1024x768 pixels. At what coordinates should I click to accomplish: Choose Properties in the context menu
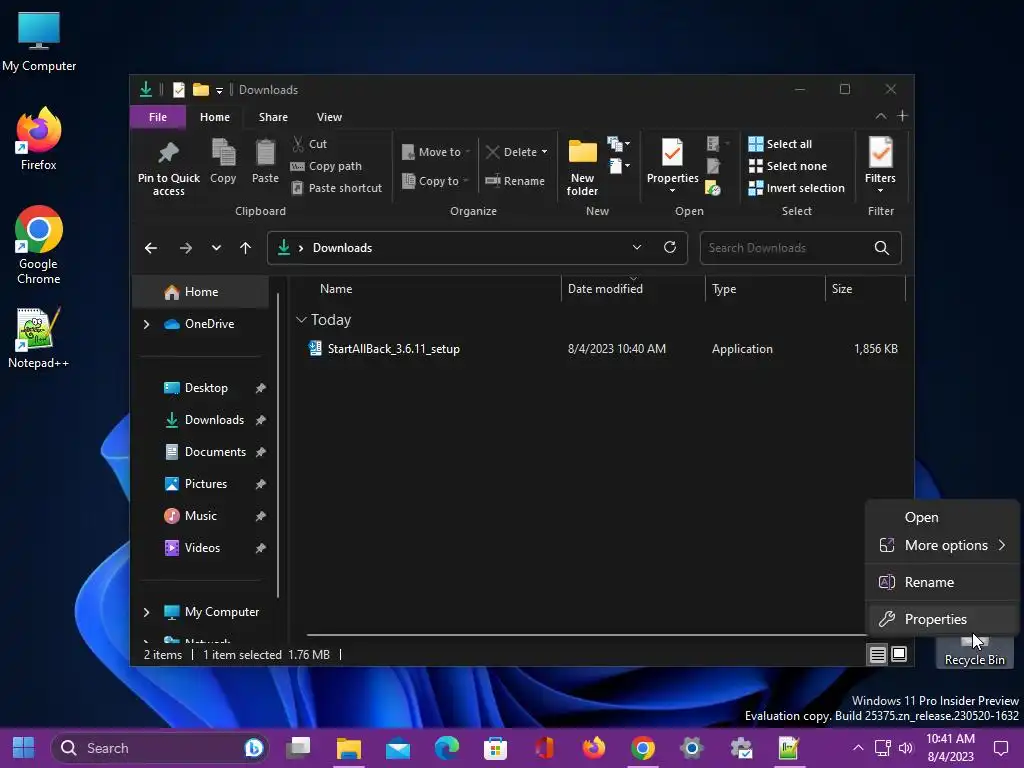[942, 619]
